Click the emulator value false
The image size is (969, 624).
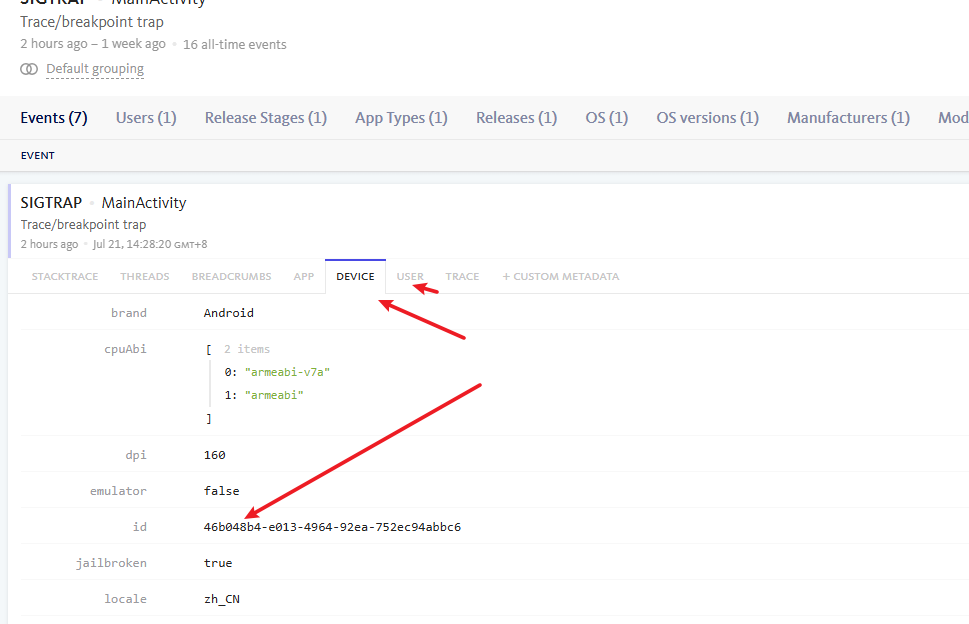click(x=221, y=491)
